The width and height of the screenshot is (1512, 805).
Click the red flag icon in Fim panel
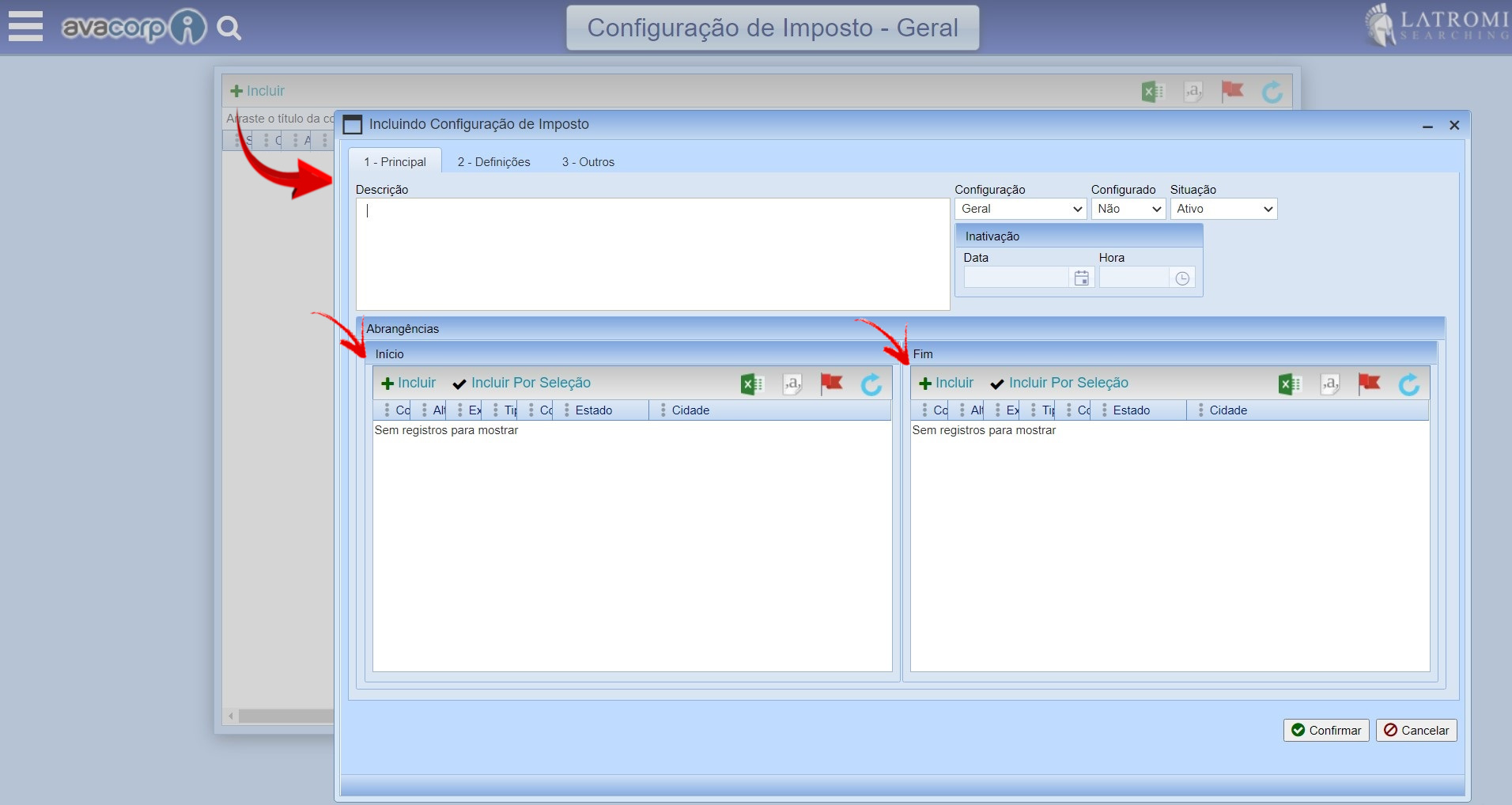1368,384
